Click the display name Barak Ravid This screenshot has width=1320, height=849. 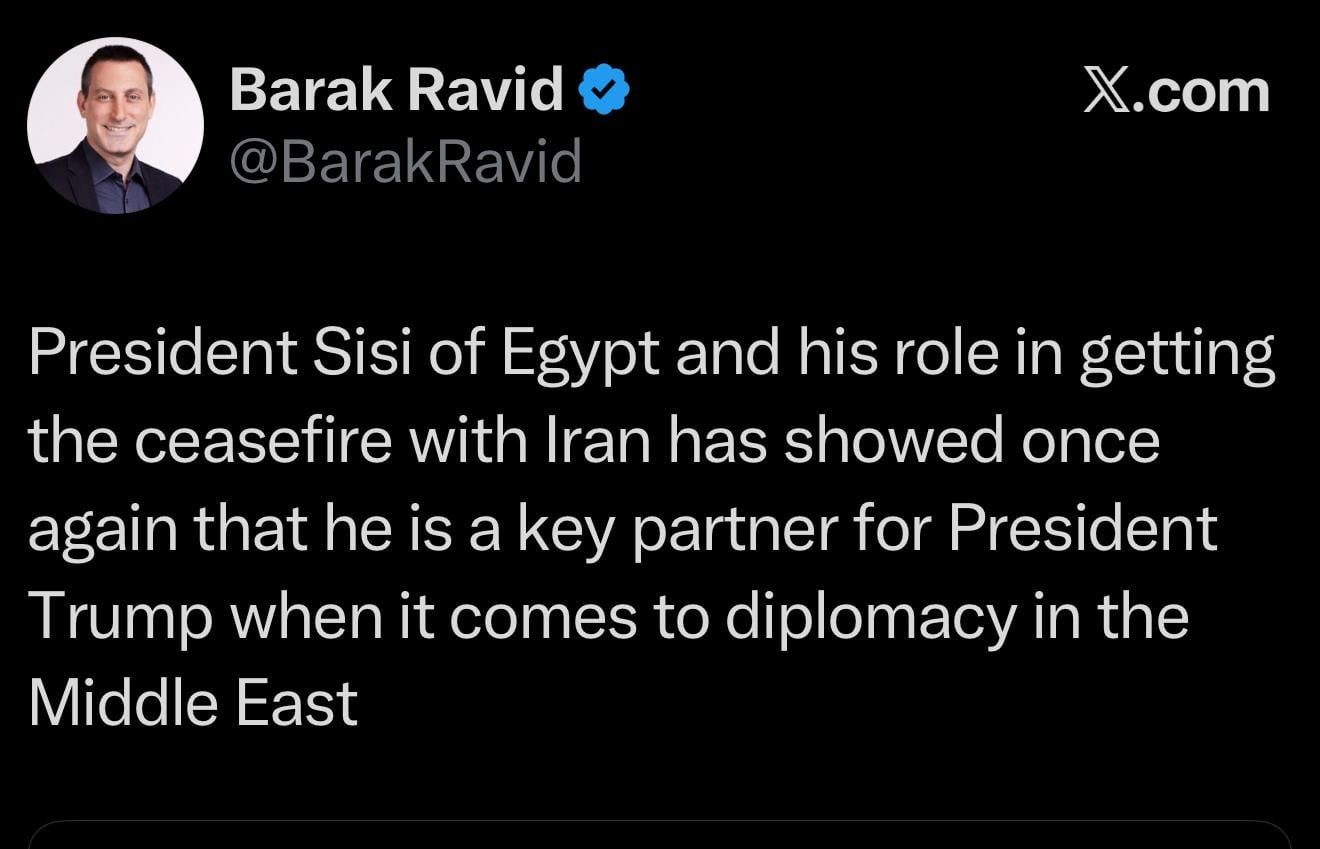[396, 92]
